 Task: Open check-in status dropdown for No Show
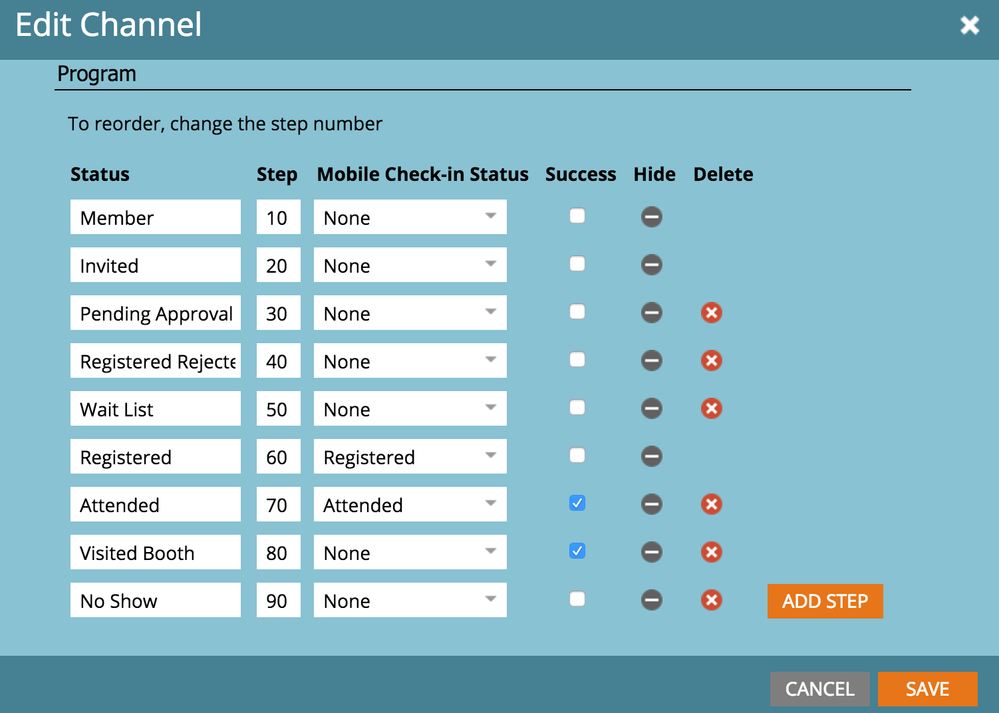(410, 600)
